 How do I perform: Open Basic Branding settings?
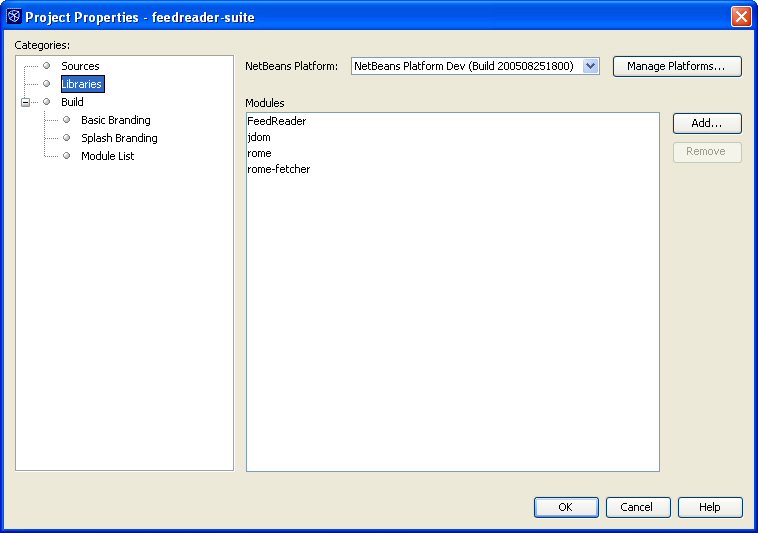[x=116, y=120]
